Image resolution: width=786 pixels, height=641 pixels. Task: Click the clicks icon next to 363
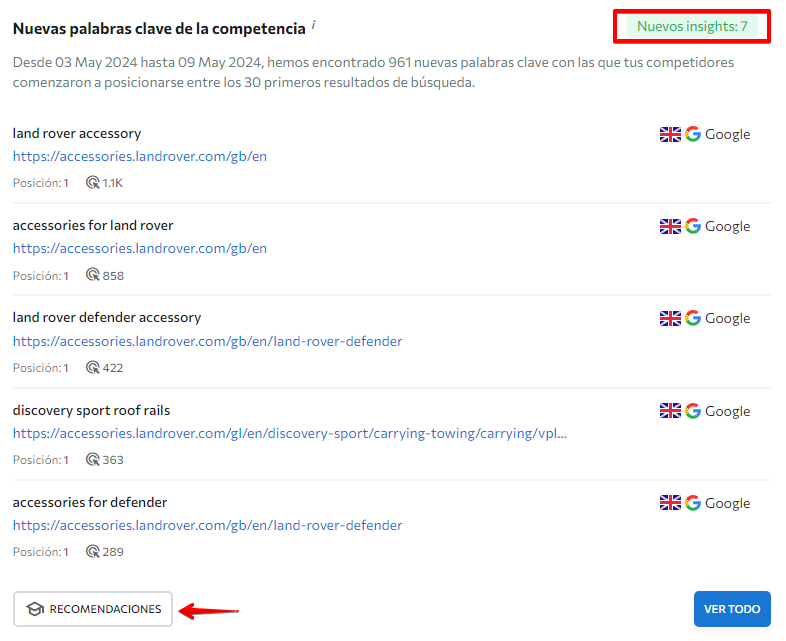[x=93, y=460]
